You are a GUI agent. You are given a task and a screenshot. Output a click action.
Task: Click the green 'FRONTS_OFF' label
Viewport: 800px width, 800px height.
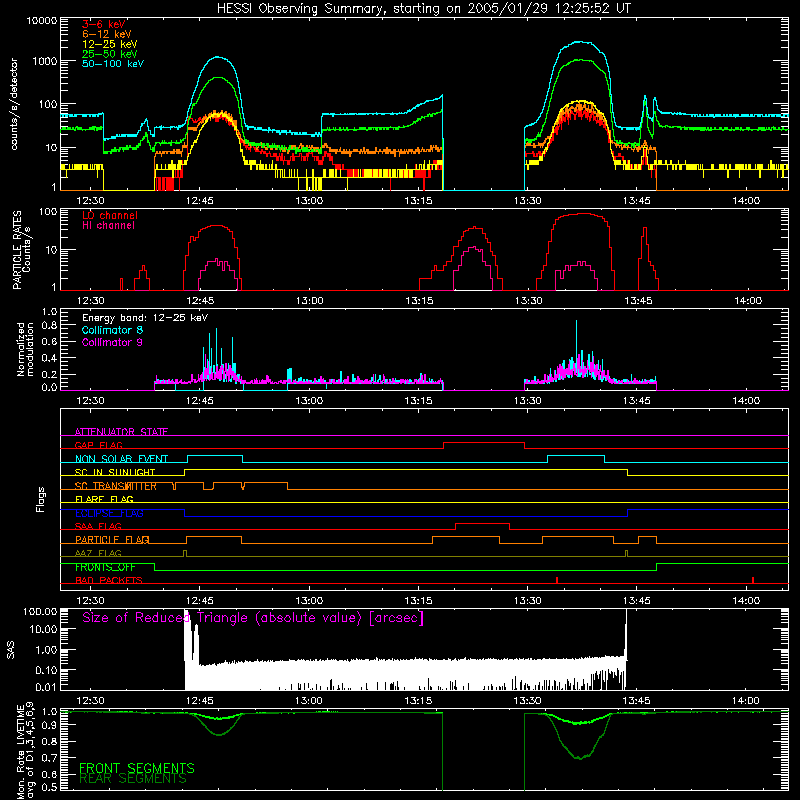(x=105, y=567)
